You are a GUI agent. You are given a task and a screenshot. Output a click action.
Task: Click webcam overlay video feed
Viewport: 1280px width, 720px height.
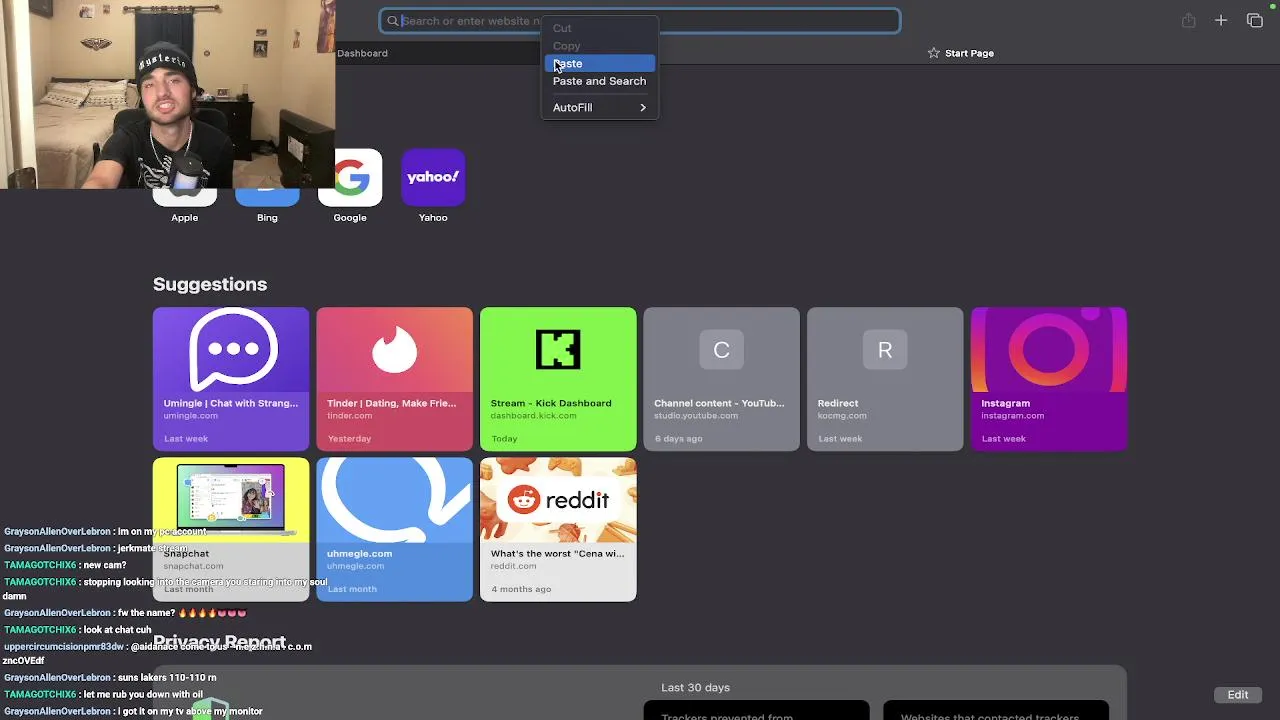coord(168,94)
